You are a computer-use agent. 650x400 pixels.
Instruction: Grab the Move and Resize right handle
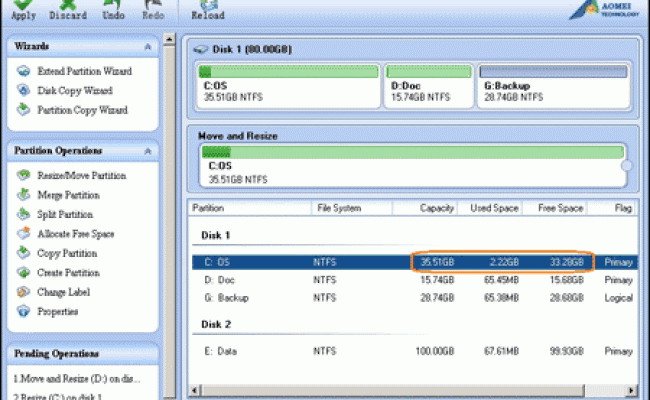click(626, 165)
